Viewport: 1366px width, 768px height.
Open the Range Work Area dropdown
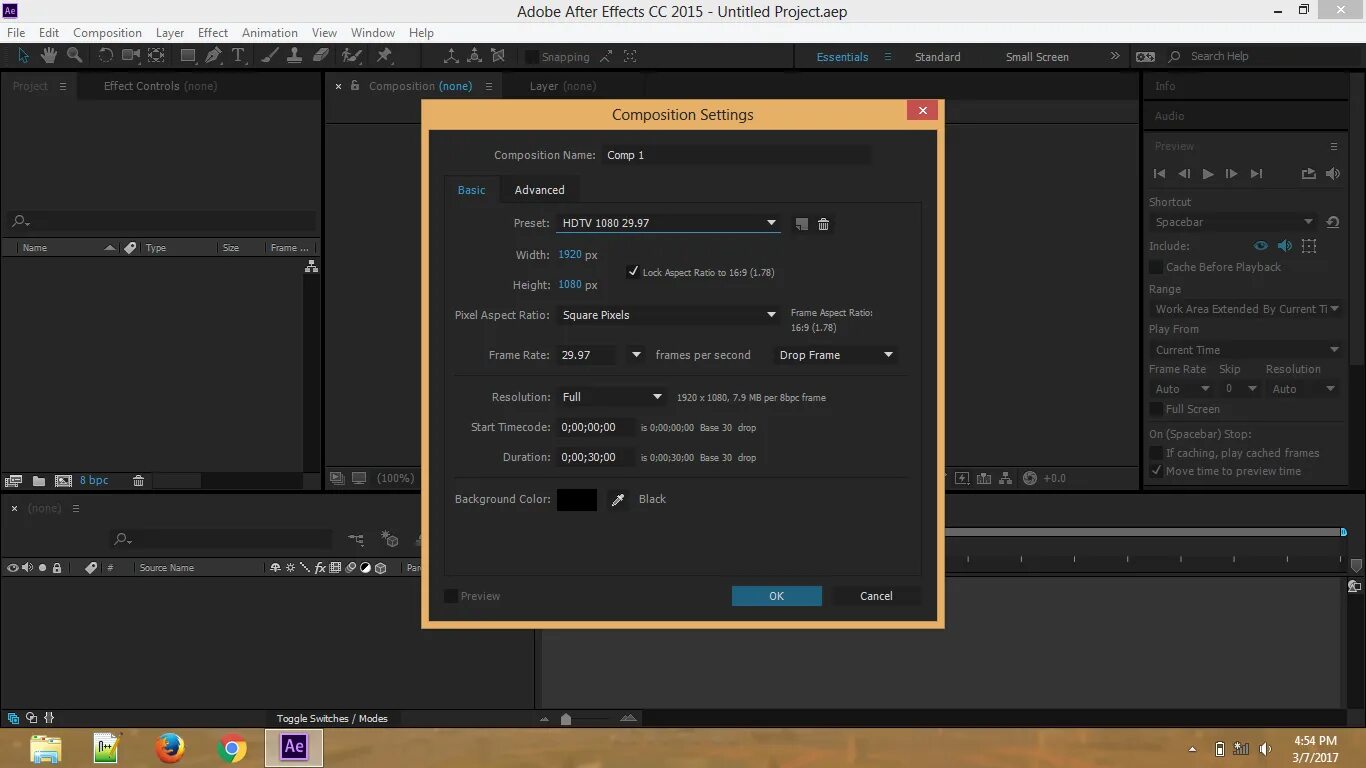(x=1245, y=309)
